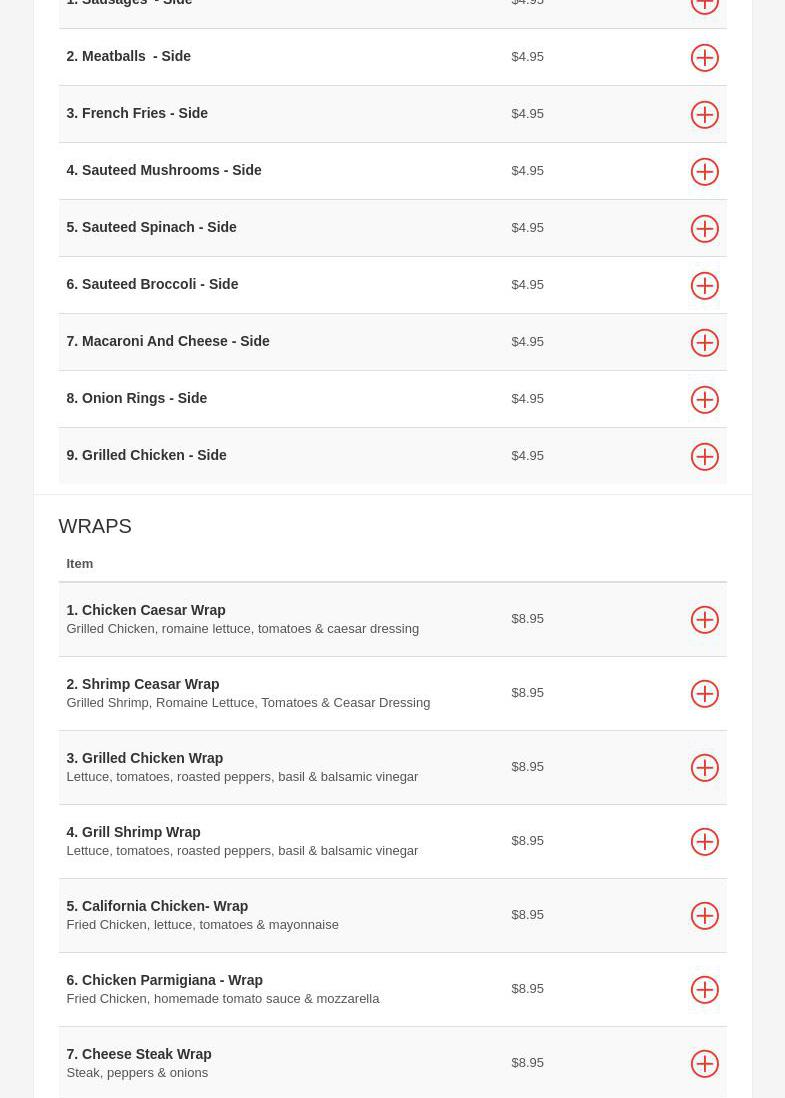
Task: Add Onion Rings side to cart
Action: (705, 400)
